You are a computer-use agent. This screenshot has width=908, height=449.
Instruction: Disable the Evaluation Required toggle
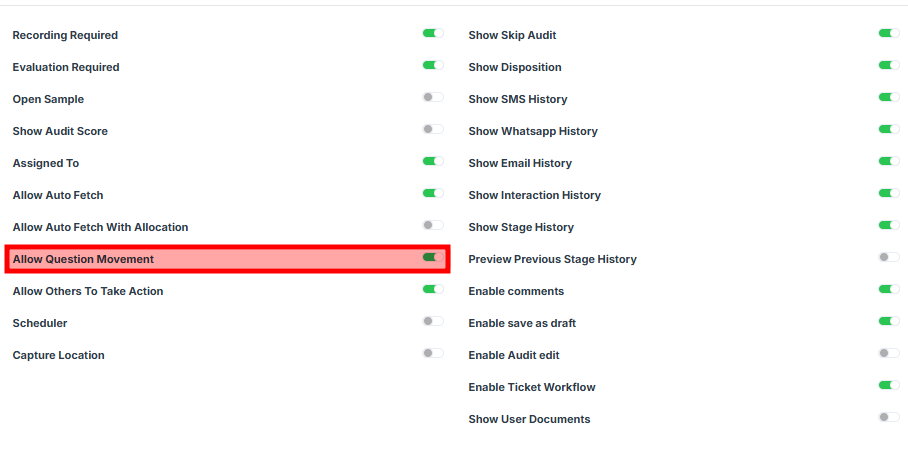click(x=433, y=65)
